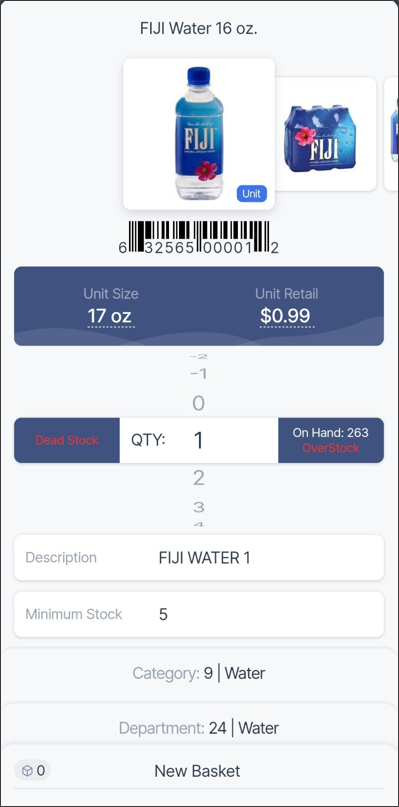Screen dimensions: 399x807
Task: Select the single FIJI bottle image
Action: 199,134
